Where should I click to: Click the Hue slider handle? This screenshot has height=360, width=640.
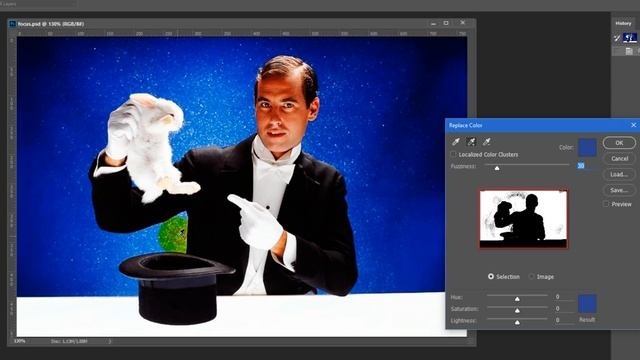coord(517,299)
